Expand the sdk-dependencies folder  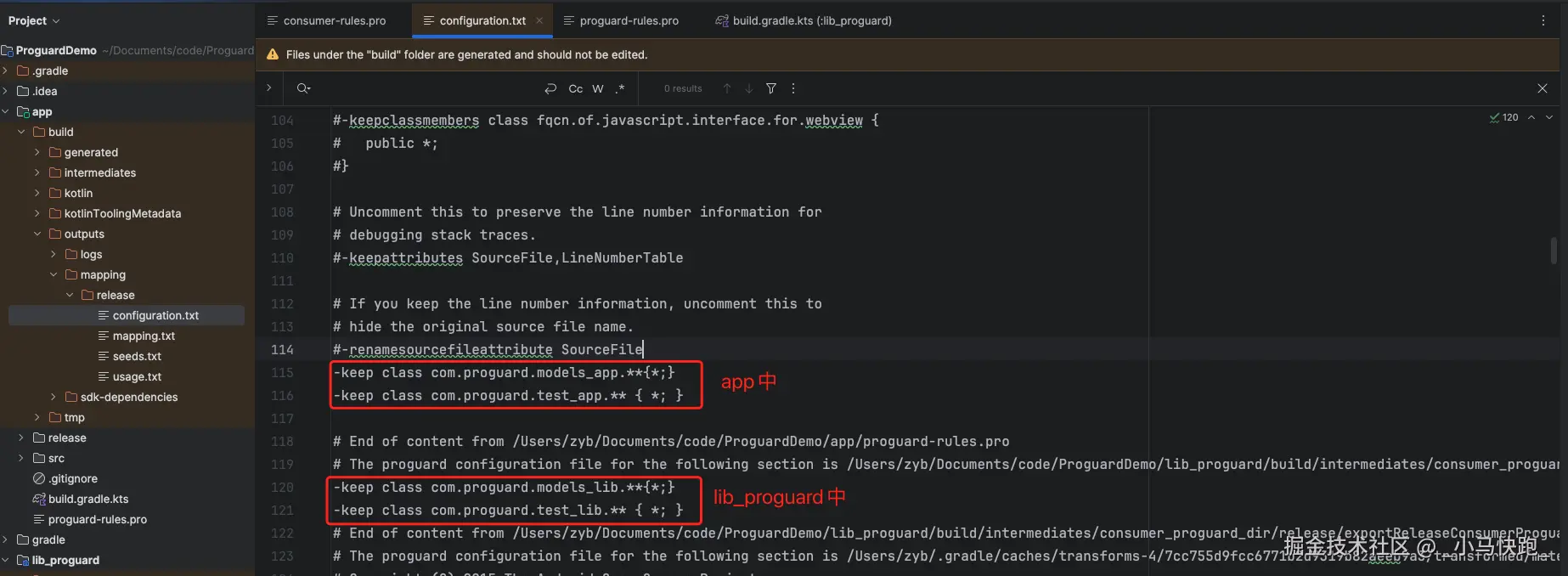[x=54, y=397]
